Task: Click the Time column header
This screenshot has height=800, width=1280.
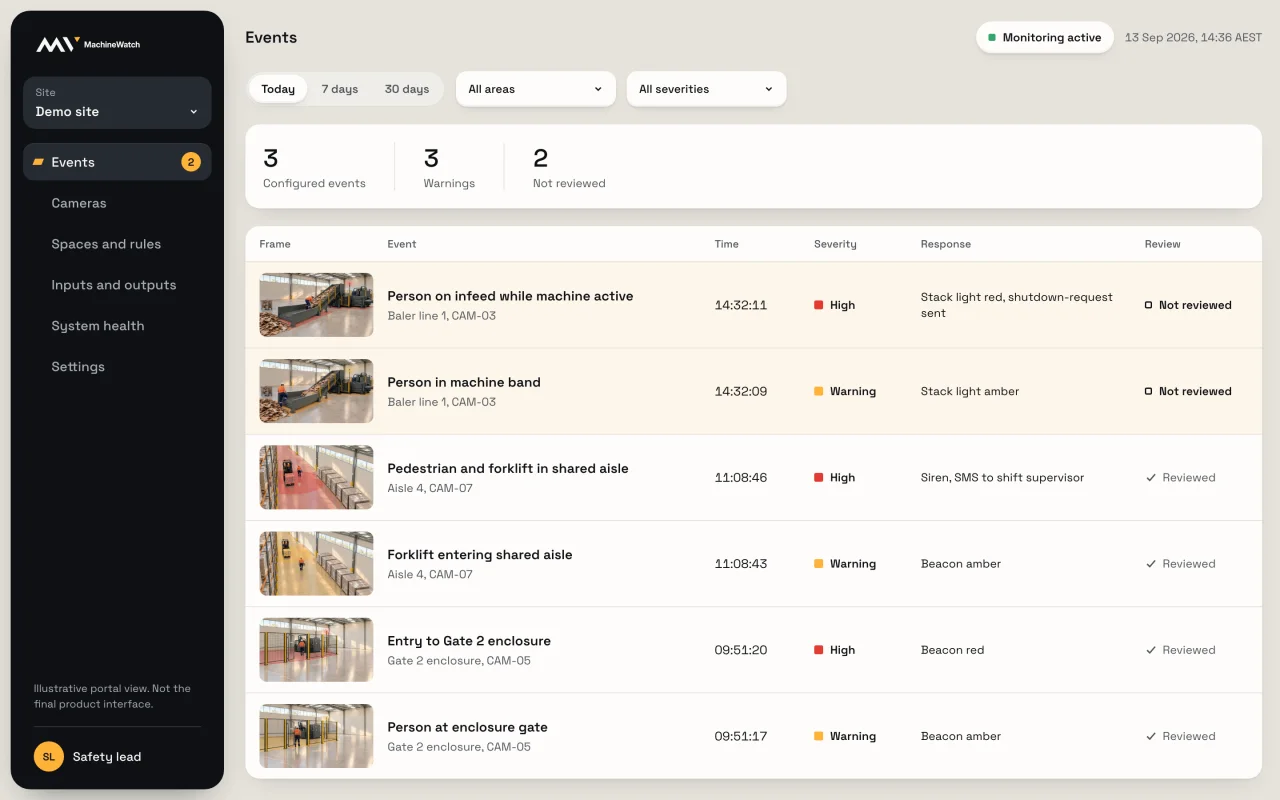Action: (727, 244)
